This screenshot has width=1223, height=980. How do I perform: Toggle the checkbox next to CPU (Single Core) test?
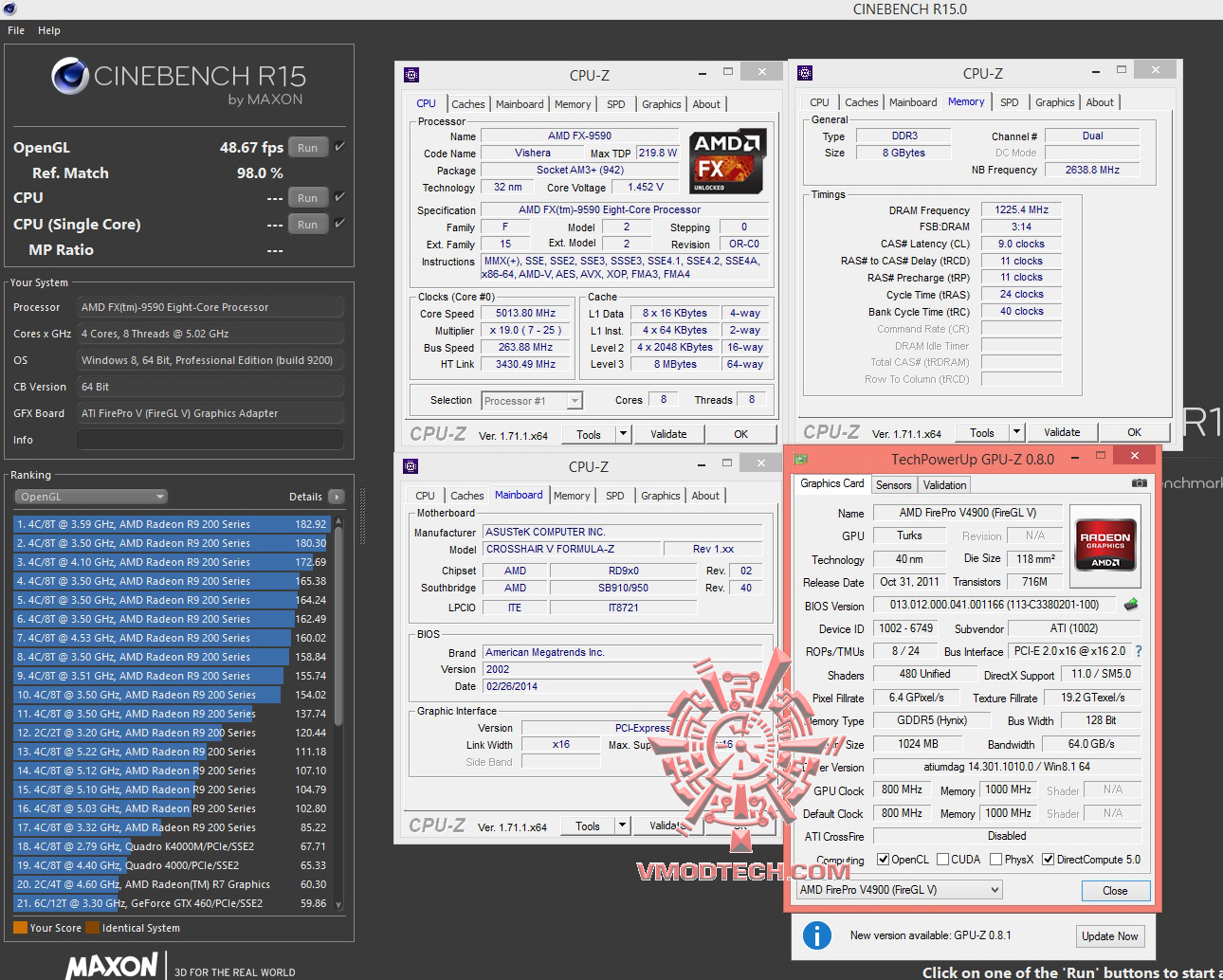(x=339, y=224)
